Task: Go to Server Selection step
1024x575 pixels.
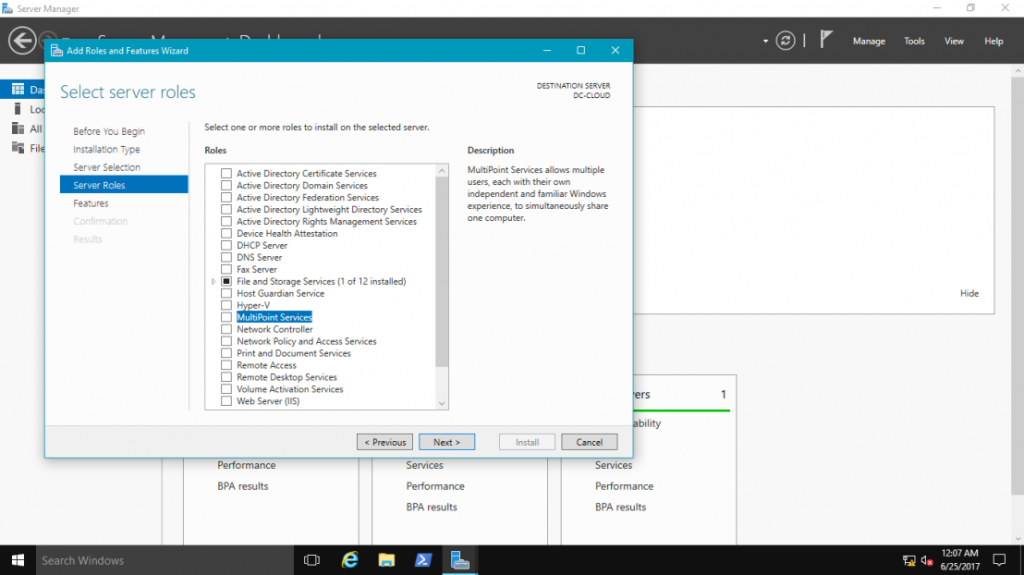Action: [106, 167]
